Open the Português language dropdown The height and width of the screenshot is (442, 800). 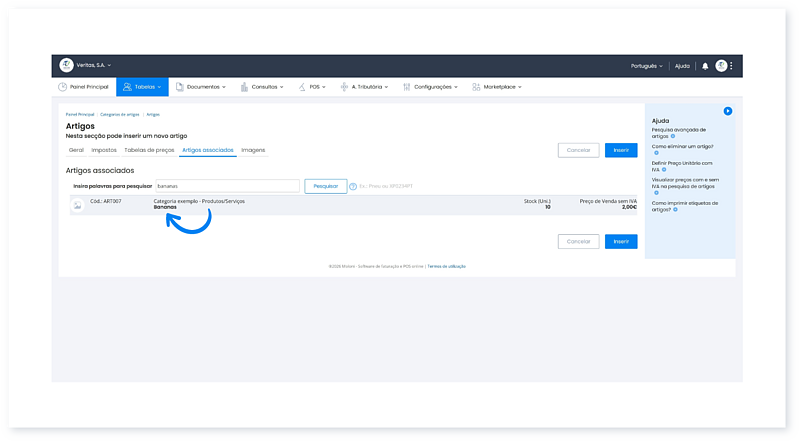[646, 66]
